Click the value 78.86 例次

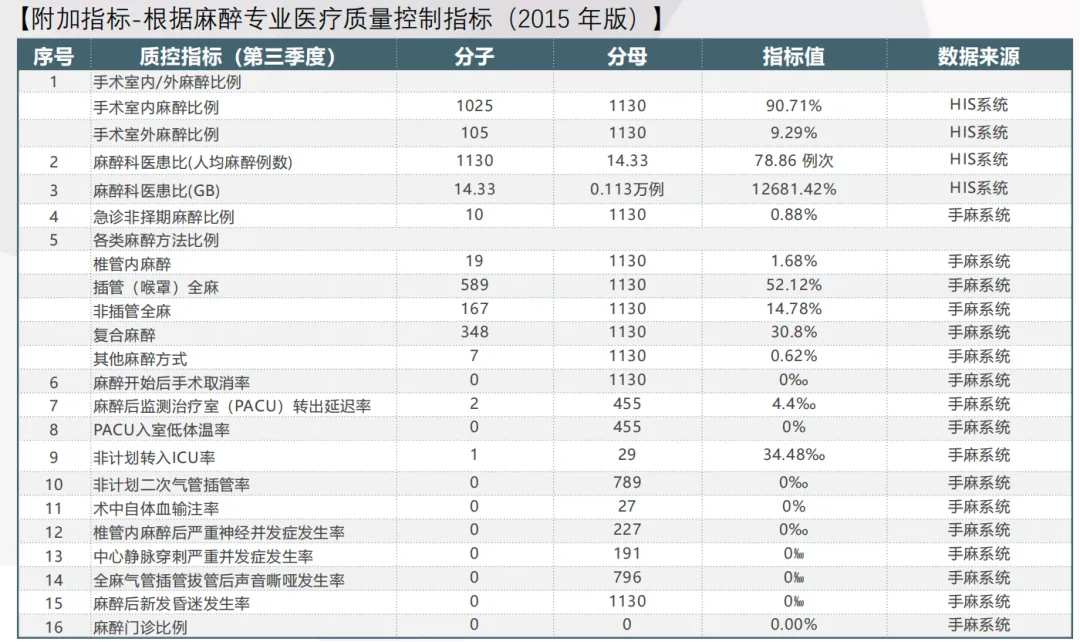[793, 160]
